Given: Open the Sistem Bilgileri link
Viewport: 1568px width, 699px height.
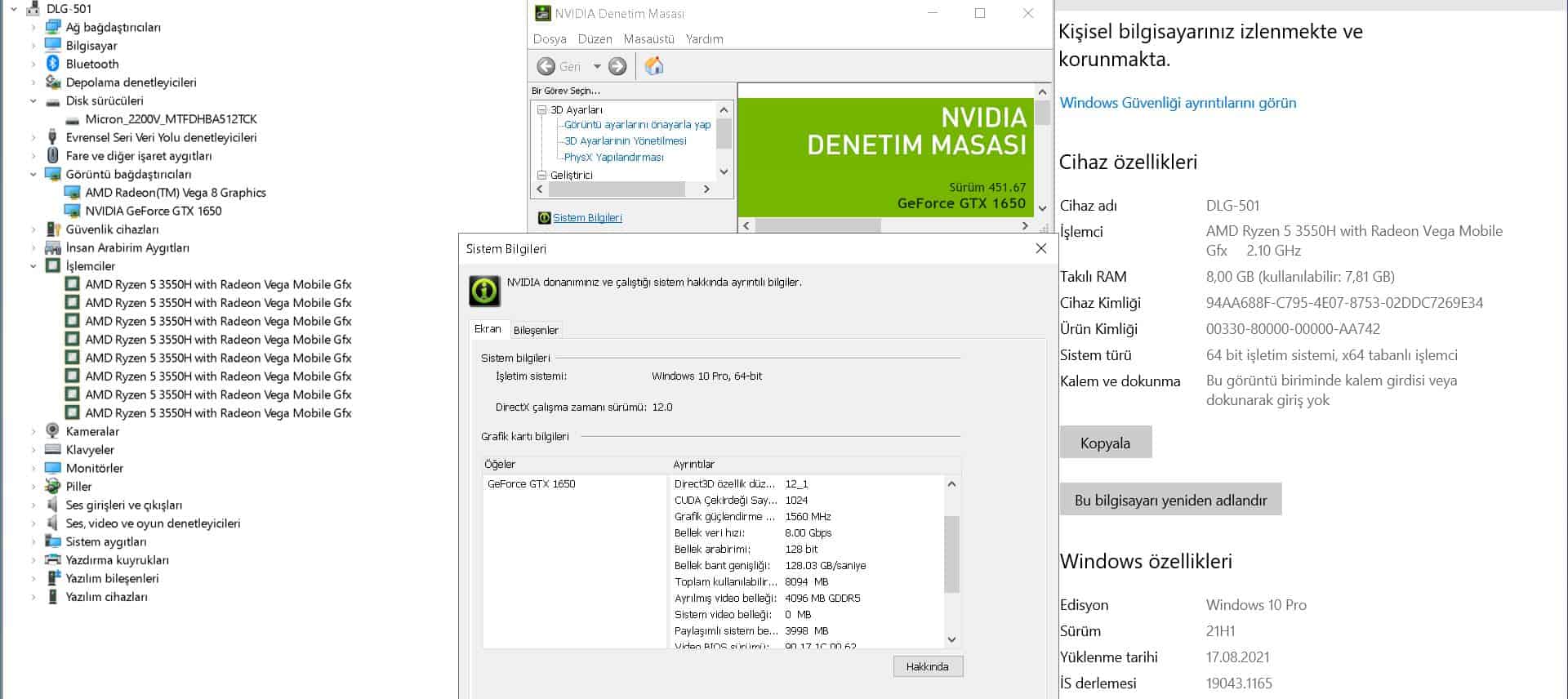Looking at the screenshot, I should tap(587, 218).
